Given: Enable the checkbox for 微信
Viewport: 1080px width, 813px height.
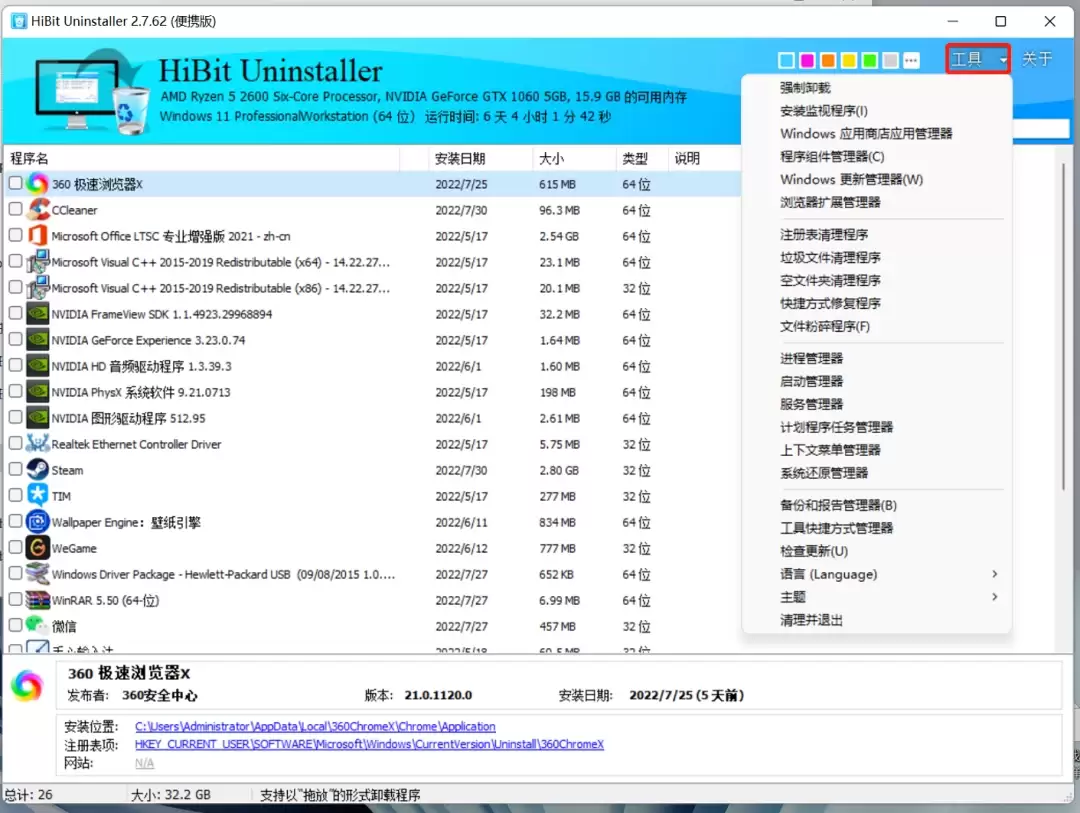Looking at the screenshot, I should tap(15, 625).
